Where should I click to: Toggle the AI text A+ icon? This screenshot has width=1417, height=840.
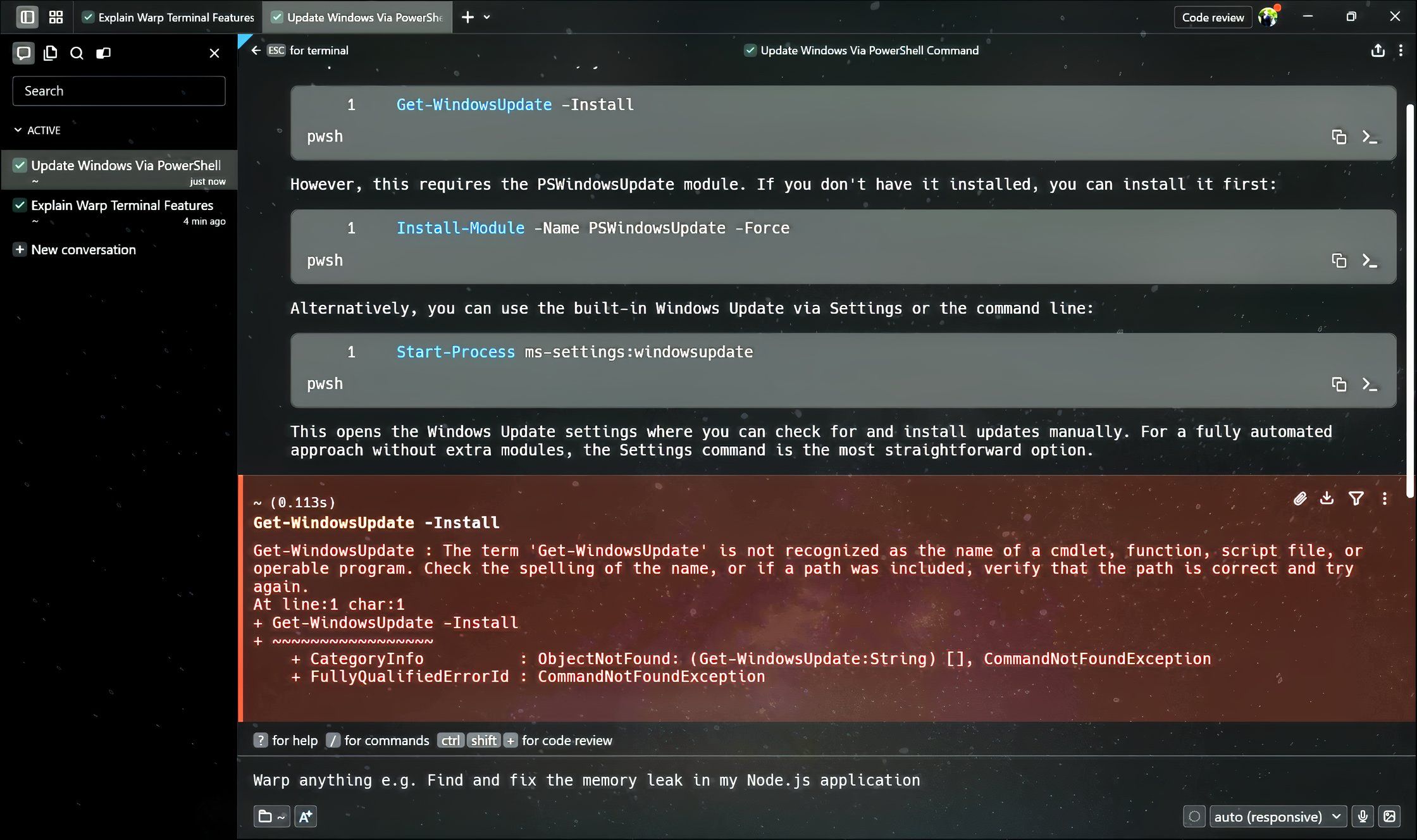click(306, 817)
